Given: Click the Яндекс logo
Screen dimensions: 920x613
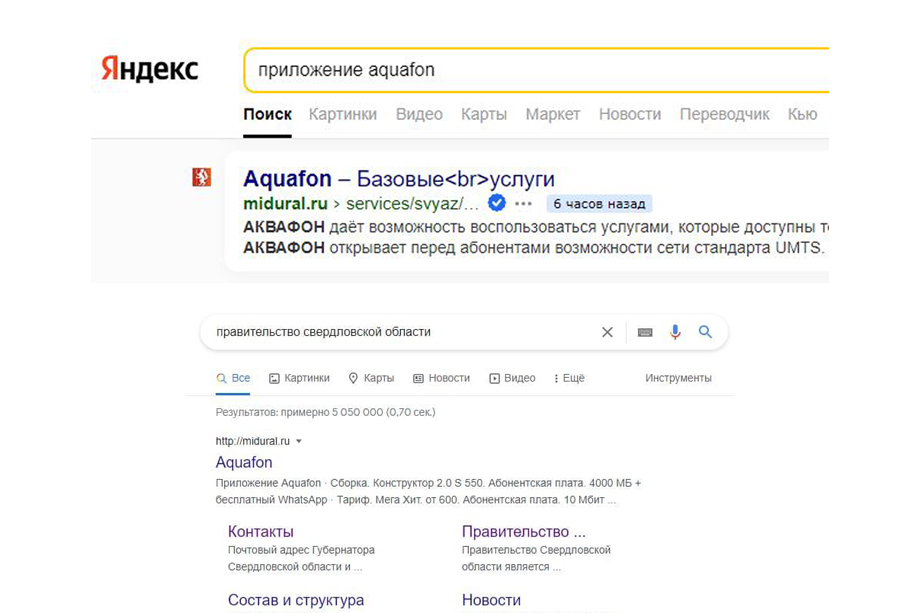Looking at the screenshot, I should coord(150,69).
